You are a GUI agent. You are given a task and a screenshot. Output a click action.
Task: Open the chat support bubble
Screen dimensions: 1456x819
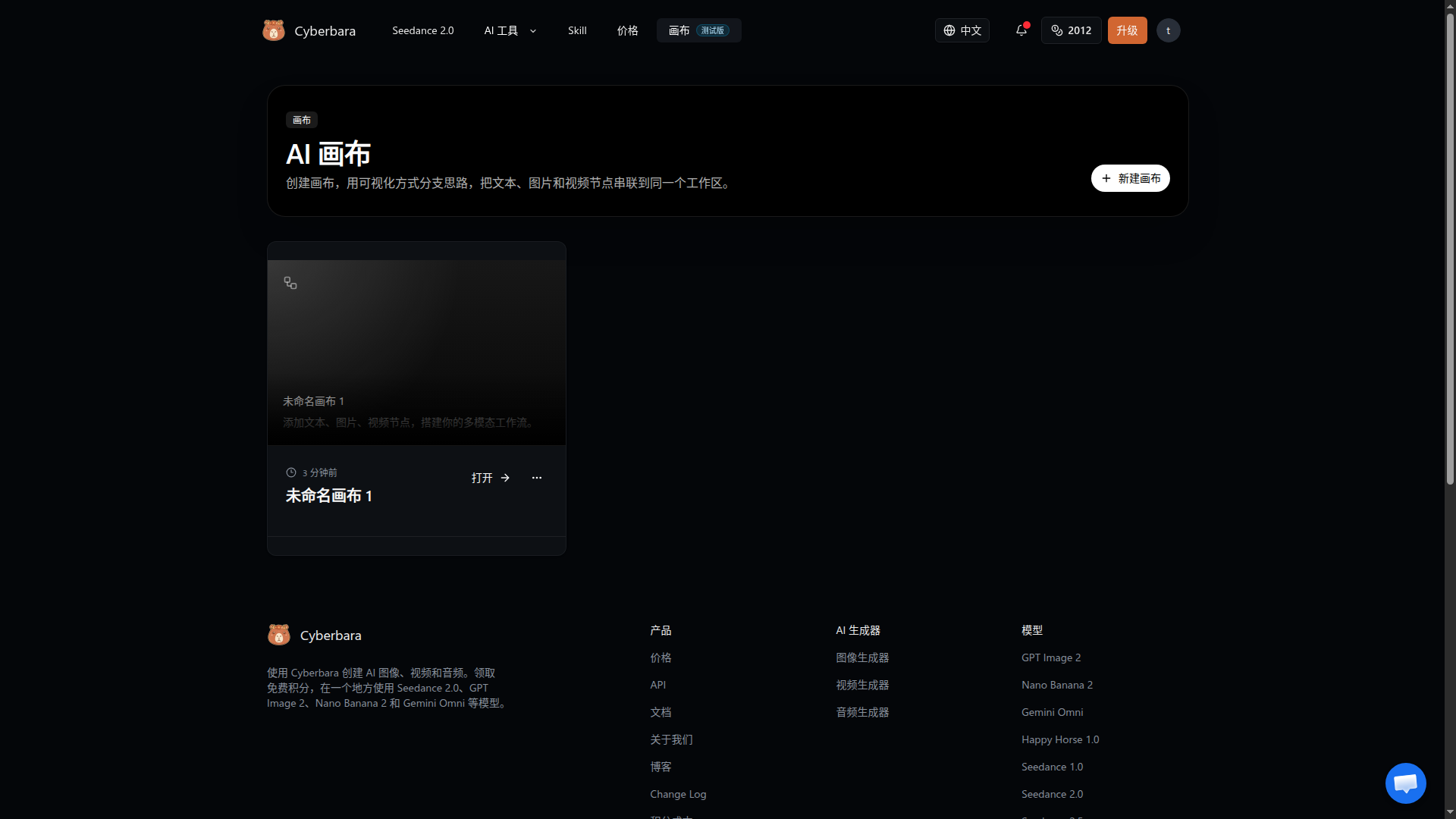click(1405, 783)
